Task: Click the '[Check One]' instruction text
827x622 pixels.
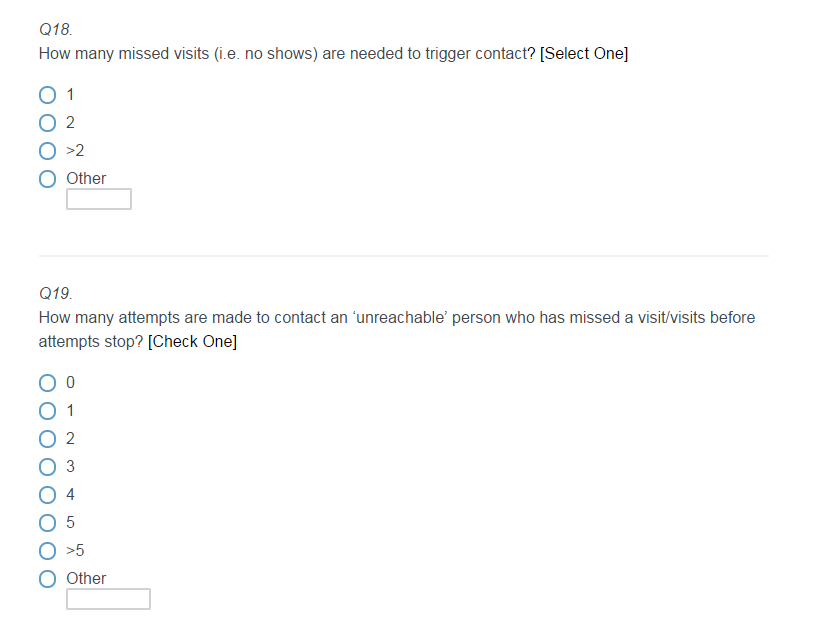Action: [192, 342]
